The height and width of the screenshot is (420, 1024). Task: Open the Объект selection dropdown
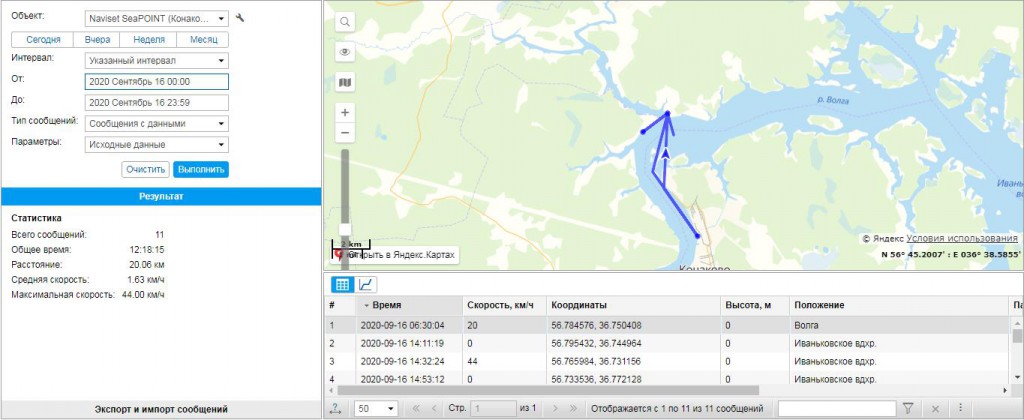pyautogui.click(x=157, y=18)
